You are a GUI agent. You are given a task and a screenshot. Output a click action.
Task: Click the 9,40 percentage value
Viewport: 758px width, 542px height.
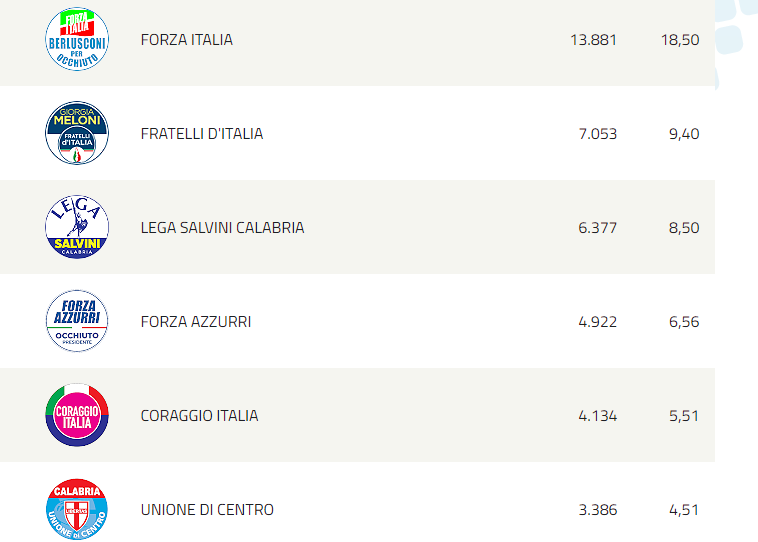coord(684,133)
